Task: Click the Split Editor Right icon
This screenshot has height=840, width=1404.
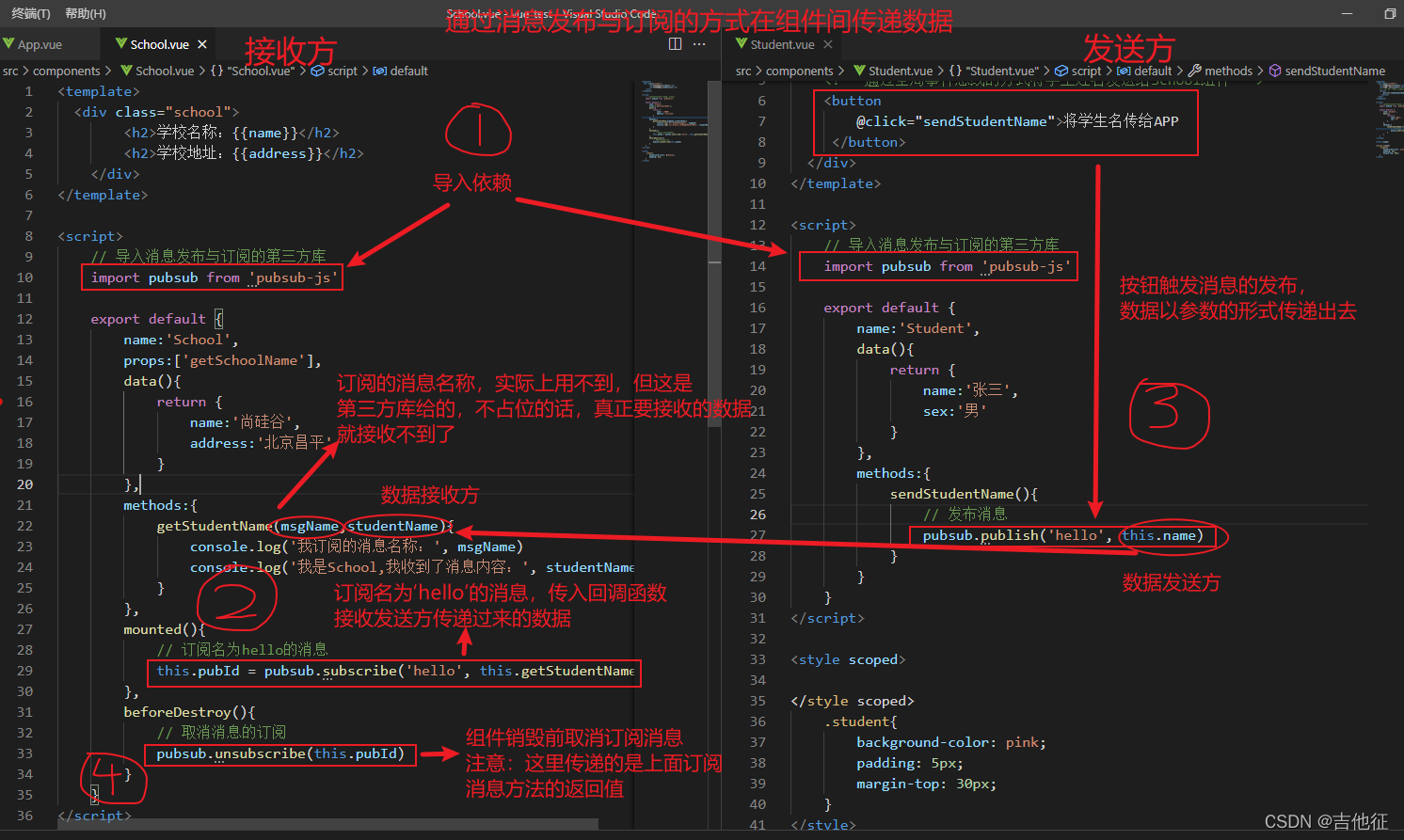Action: click(675, 44)
